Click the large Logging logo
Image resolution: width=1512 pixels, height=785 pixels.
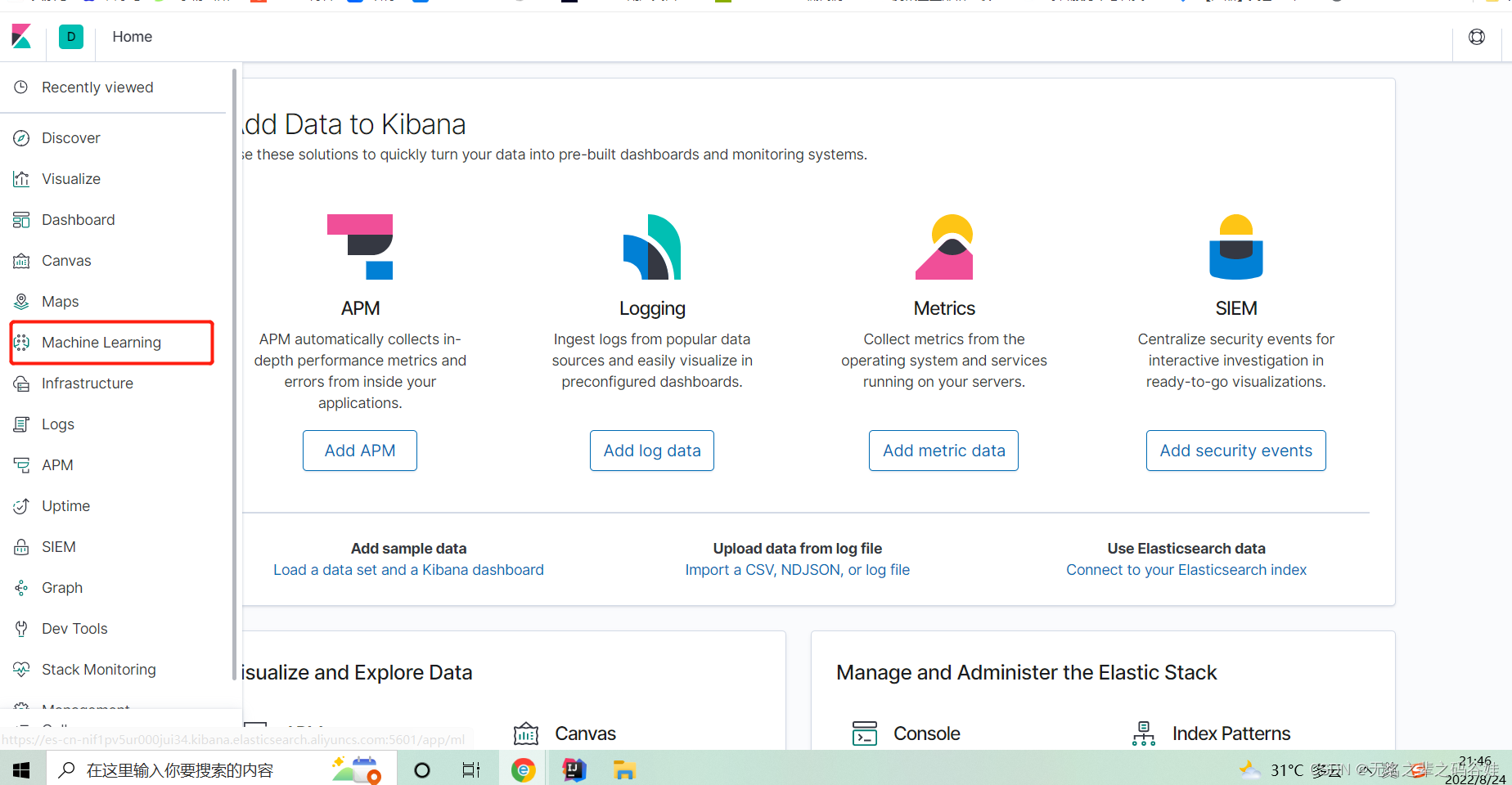[652, 247]
